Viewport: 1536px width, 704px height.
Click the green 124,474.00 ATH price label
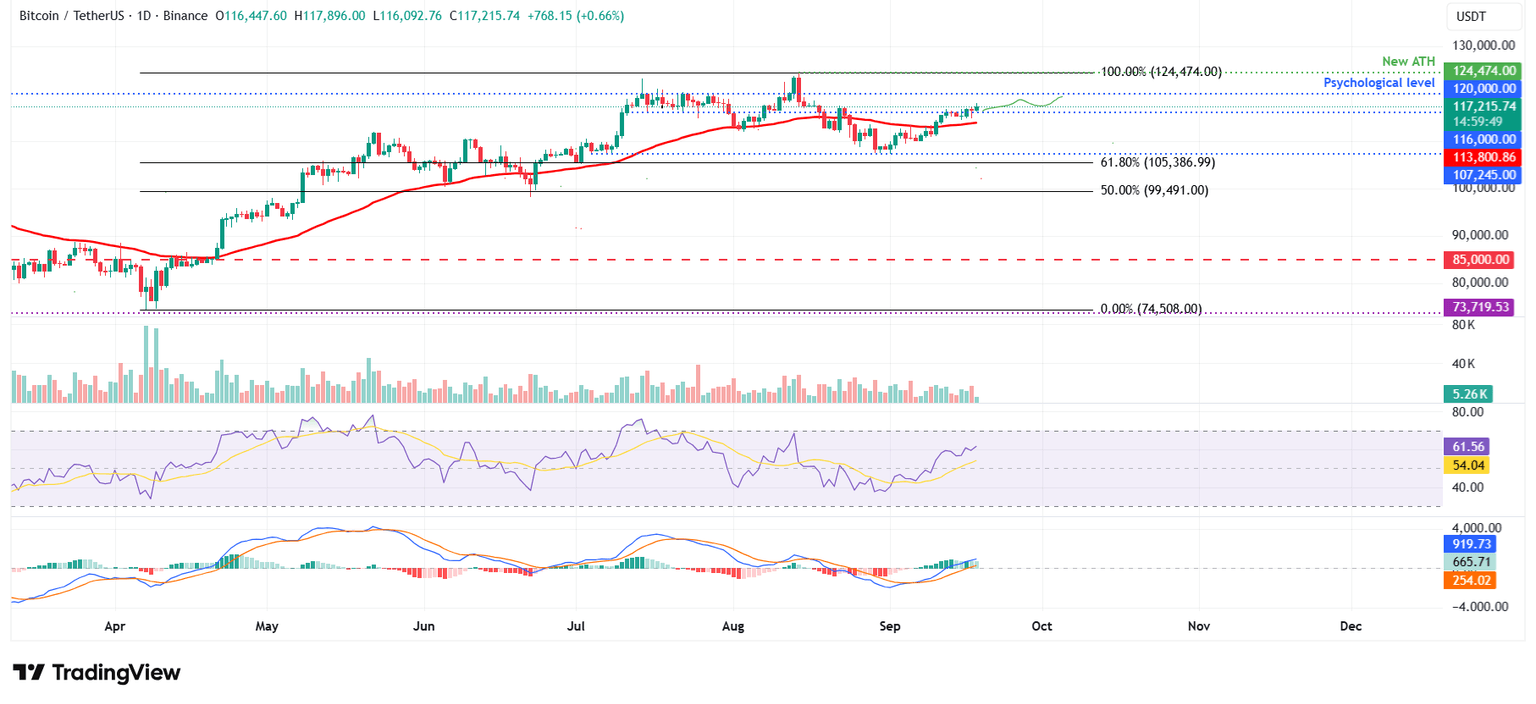pyautogui.click(x=1482, y=70)
